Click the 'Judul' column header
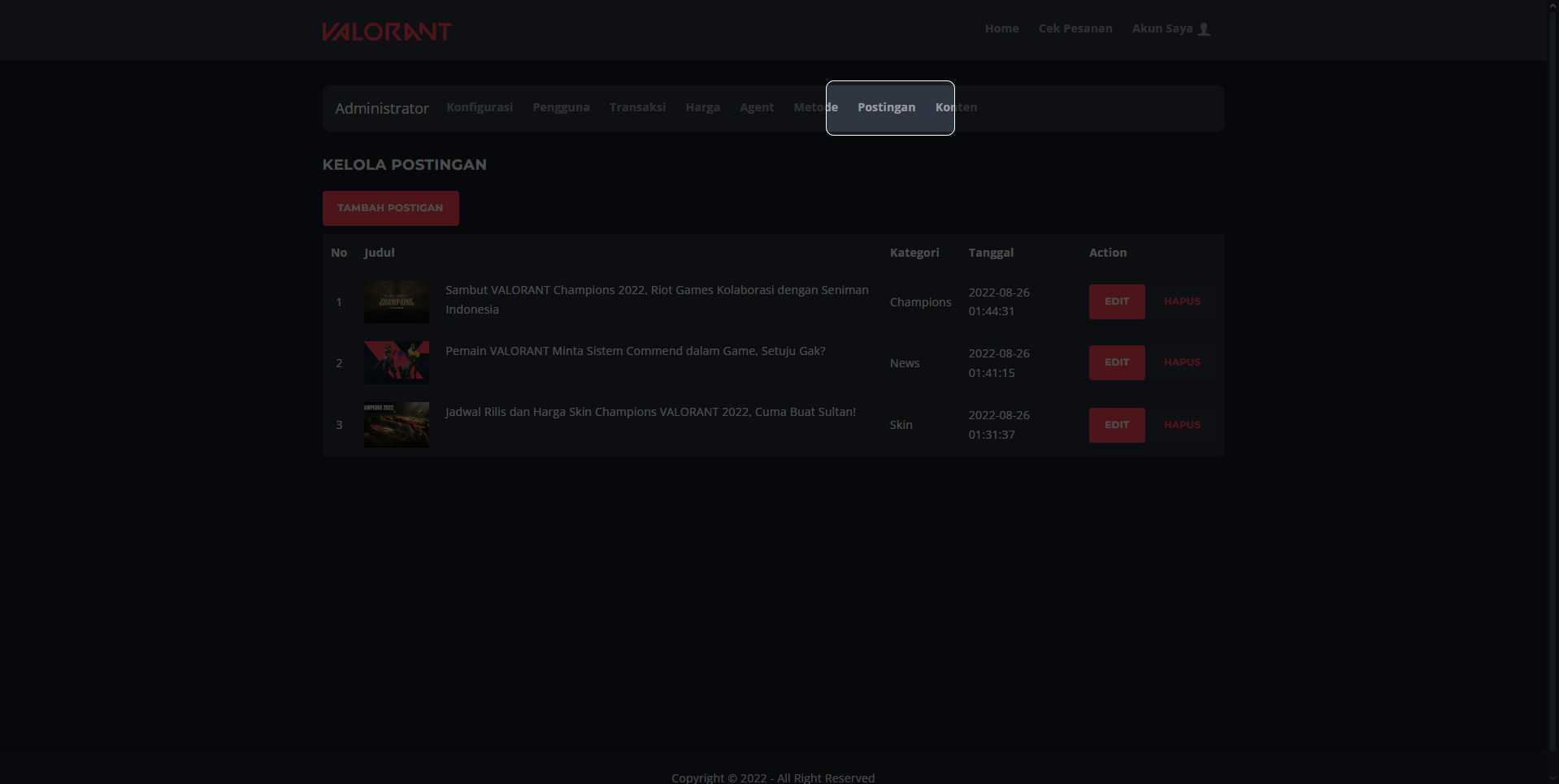 tap(379, 253)
